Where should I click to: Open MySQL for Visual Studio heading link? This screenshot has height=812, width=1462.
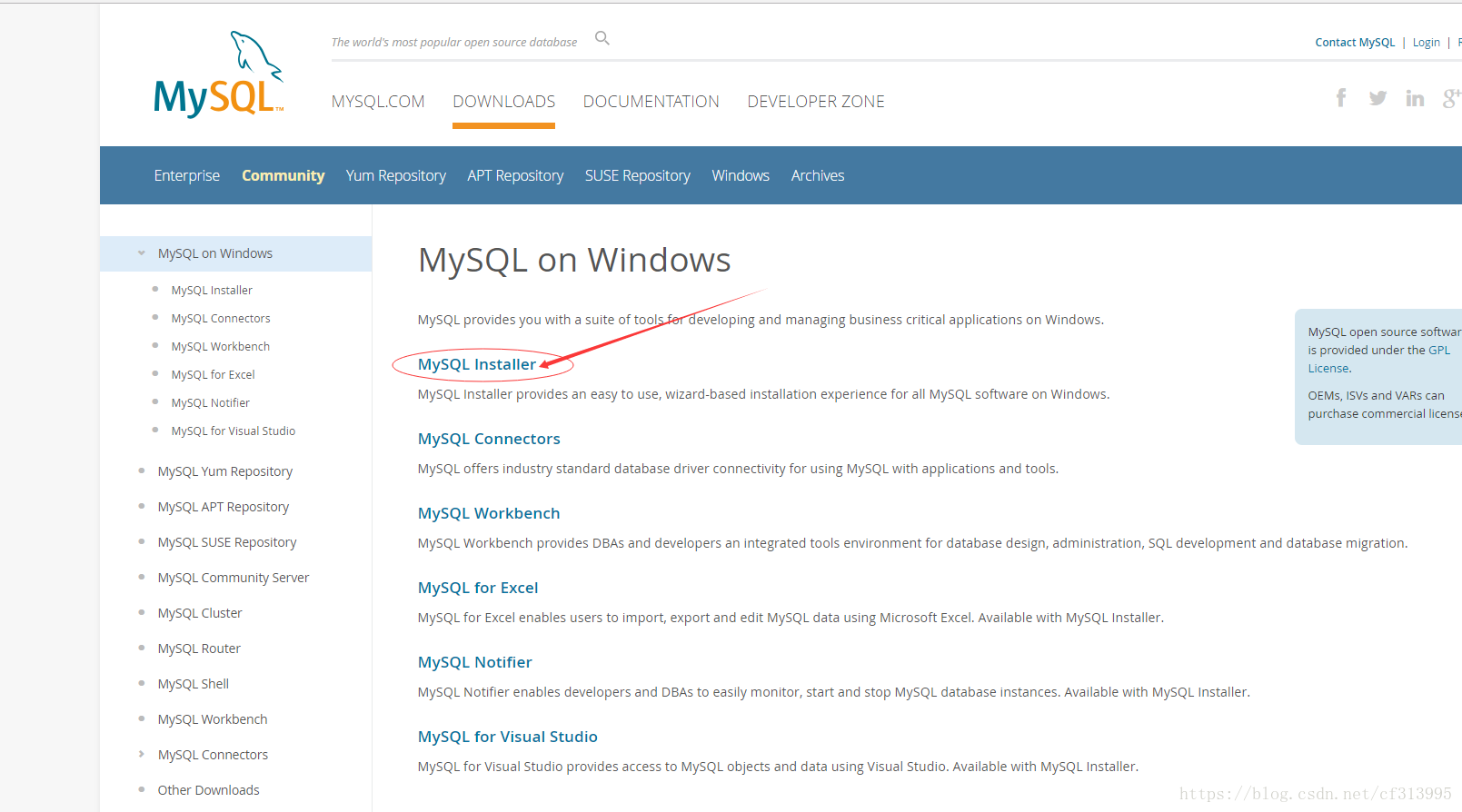[508, 737]
